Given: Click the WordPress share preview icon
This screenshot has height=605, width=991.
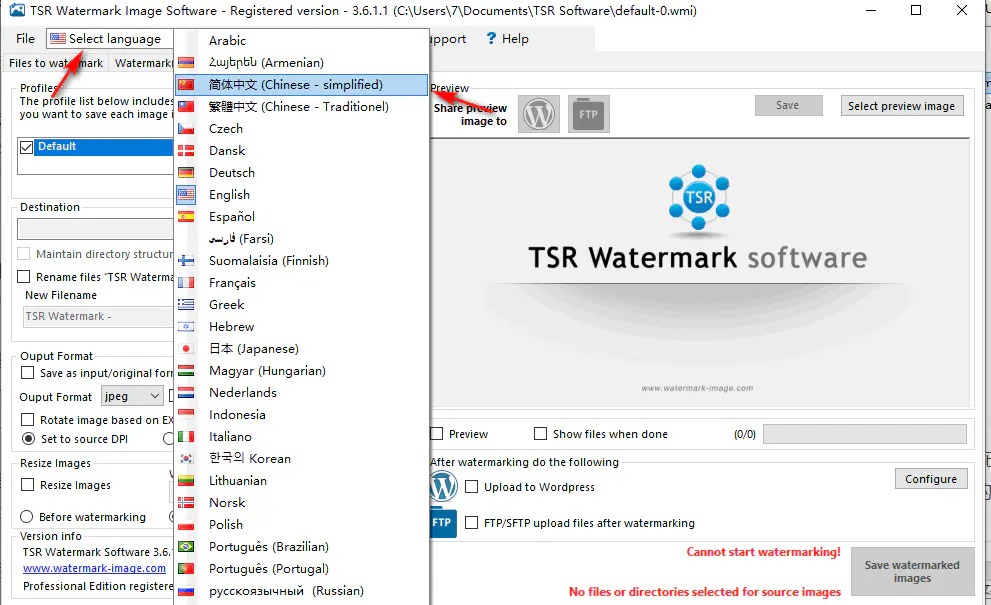Looking at the screenshot, I should (539, 115).
